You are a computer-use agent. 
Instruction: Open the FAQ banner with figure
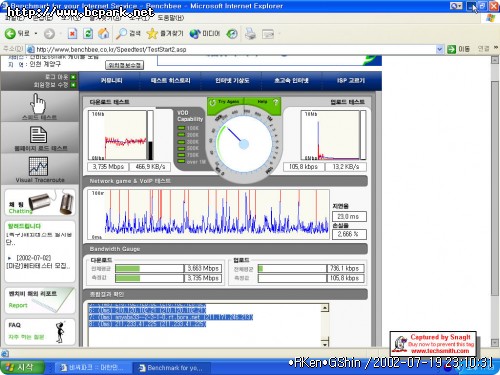pyautogui.click(x=40, y=332)
